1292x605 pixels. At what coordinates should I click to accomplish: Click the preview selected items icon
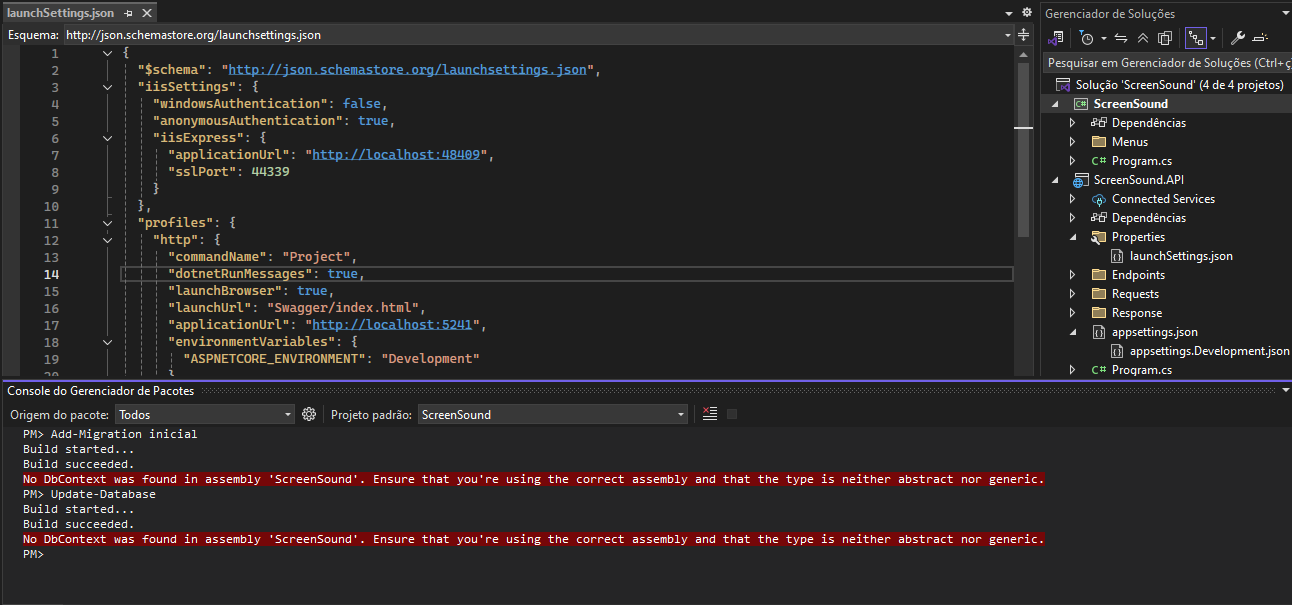[x=1260, y=38]
